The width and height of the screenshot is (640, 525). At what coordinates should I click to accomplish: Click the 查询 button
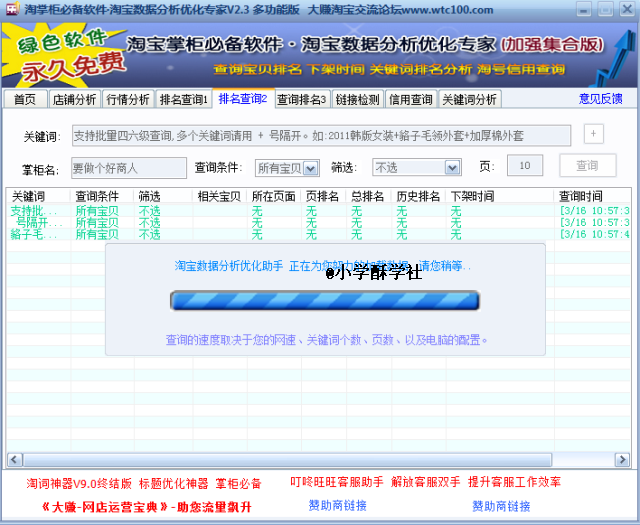click(x=587, y=166)
